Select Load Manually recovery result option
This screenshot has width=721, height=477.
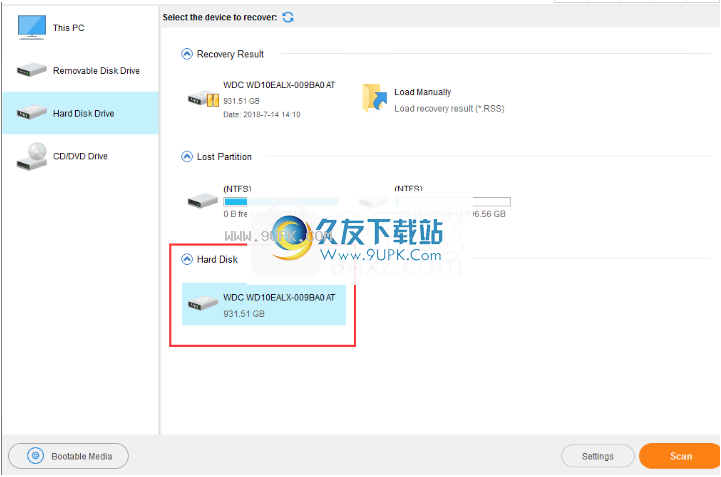433,100
